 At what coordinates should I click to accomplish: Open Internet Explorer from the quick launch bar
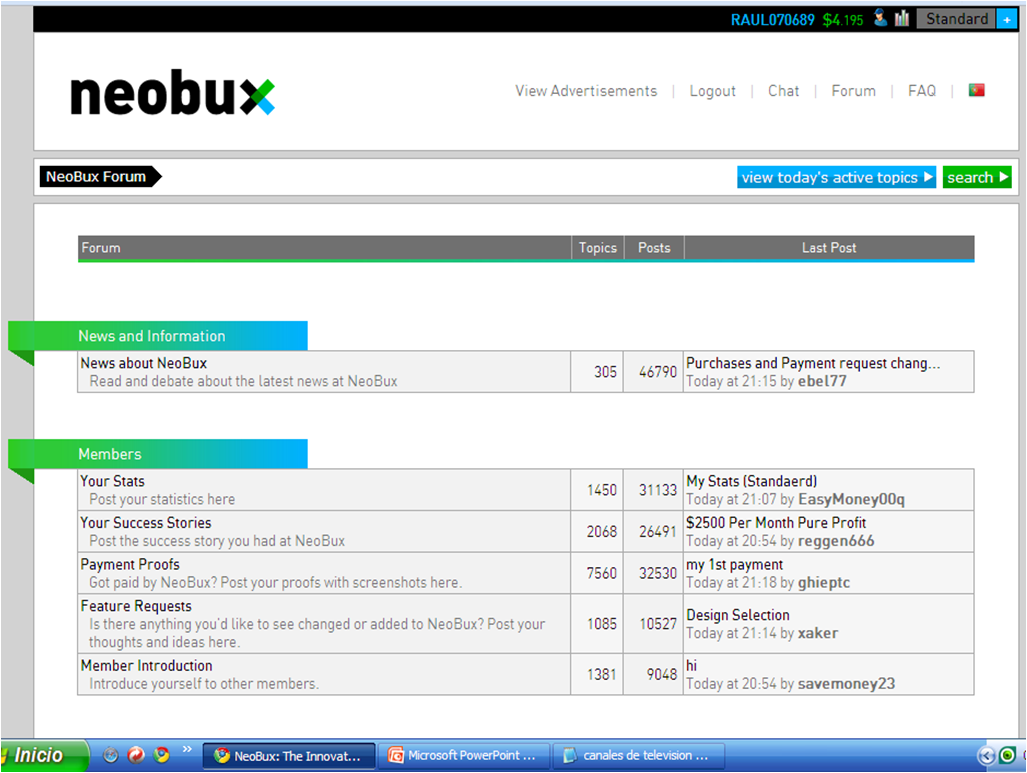point(110,755)
